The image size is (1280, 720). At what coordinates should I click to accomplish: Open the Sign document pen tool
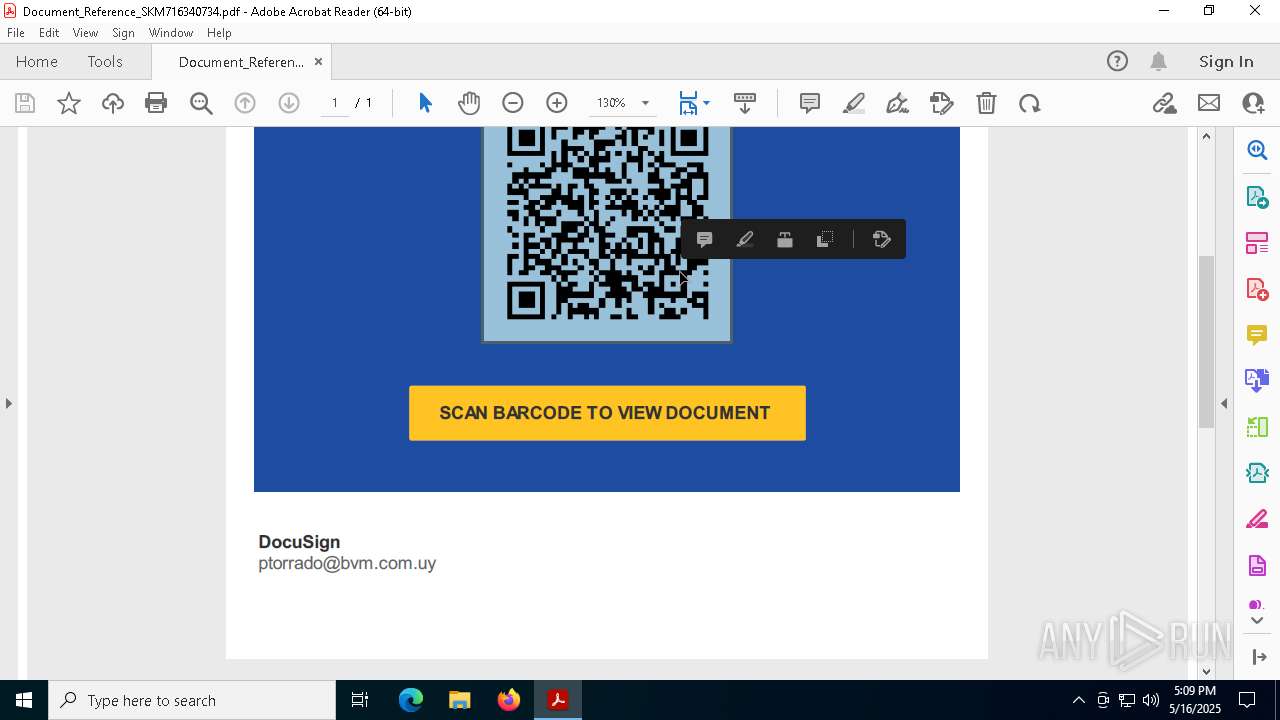tap(898, 103)
